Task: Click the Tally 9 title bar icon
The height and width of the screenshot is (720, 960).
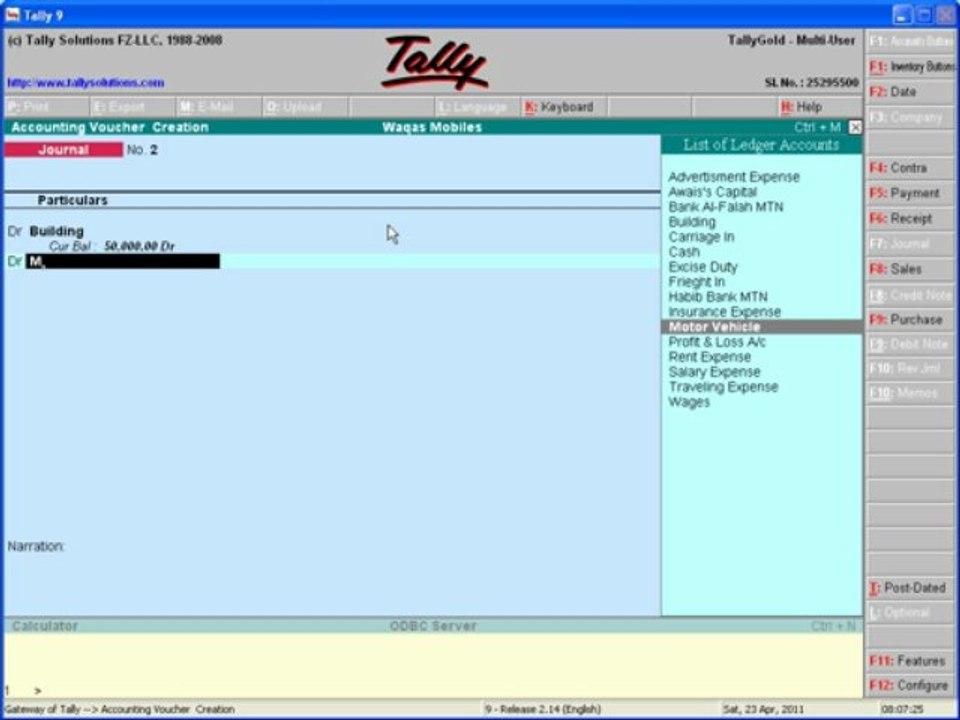Action: 12,14
